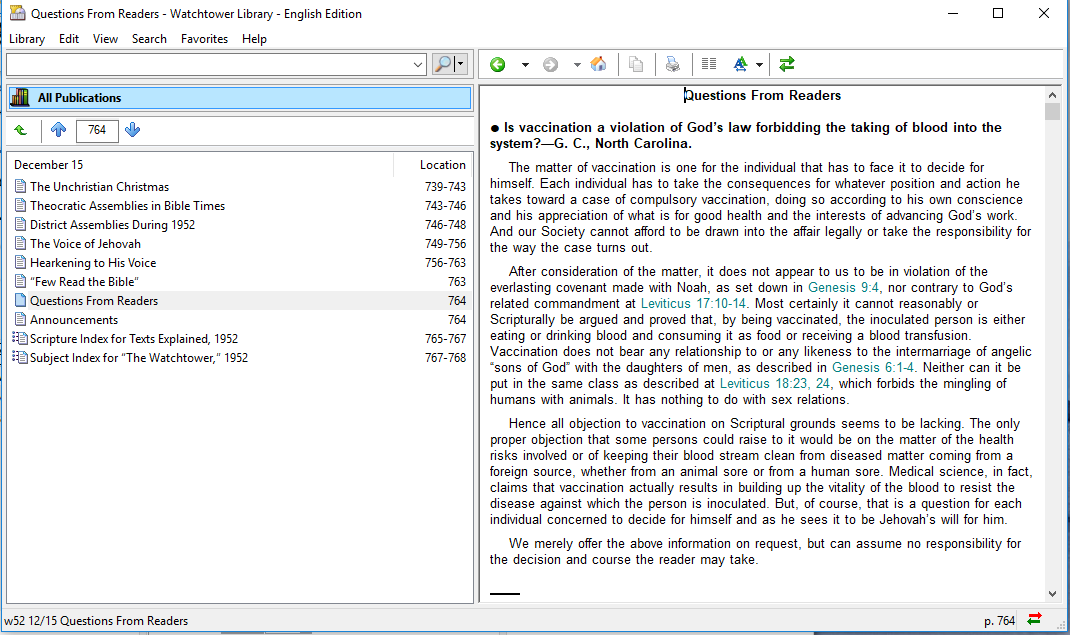
Task: Click the page number field showing 764
Action: point(97,130)
